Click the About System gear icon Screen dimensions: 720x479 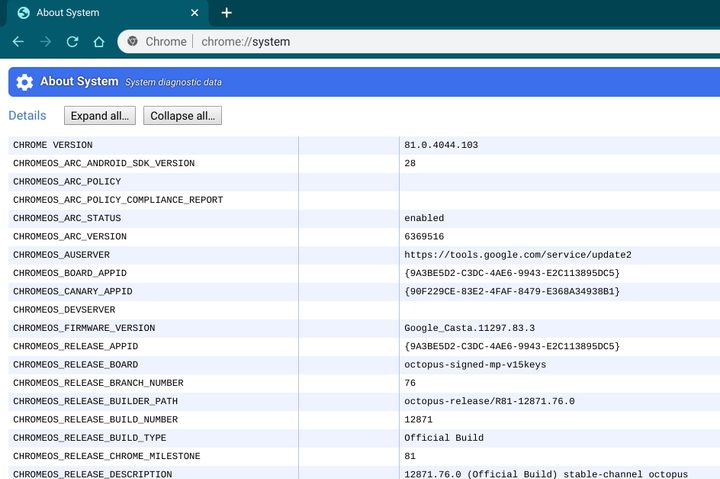(x=25, y=82)
